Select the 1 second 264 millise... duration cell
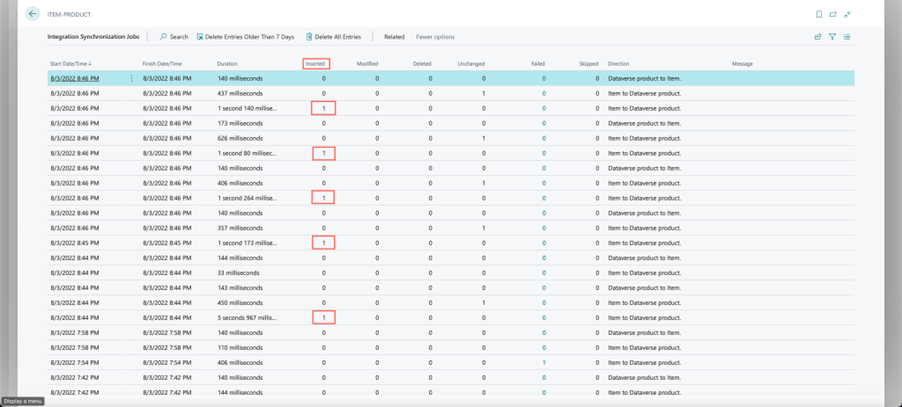902x407 pixels. (247, 198)
